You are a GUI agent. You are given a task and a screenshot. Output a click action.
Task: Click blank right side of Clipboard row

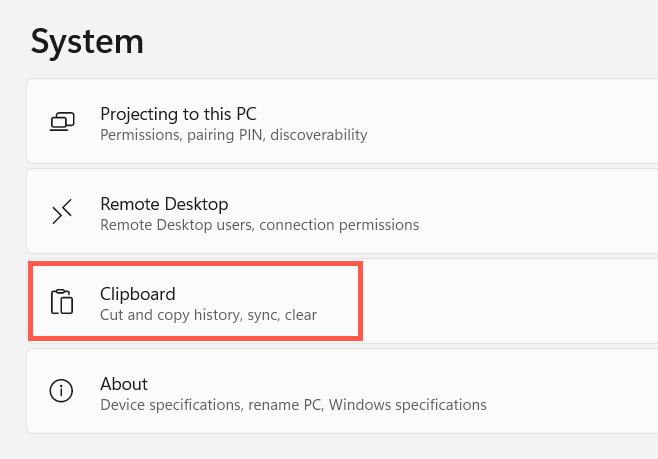[520, 302]
